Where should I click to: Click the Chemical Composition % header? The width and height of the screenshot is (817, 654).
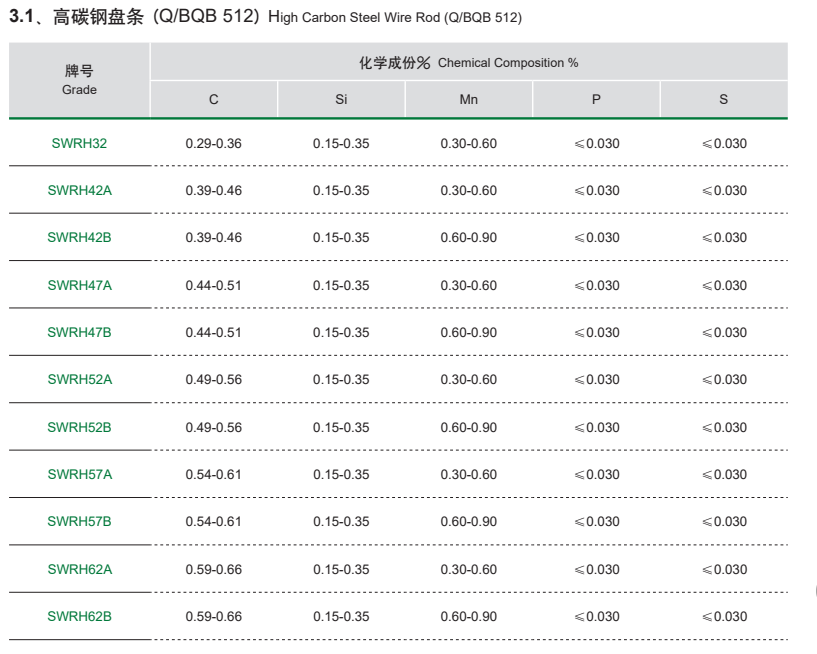point(468,62)
